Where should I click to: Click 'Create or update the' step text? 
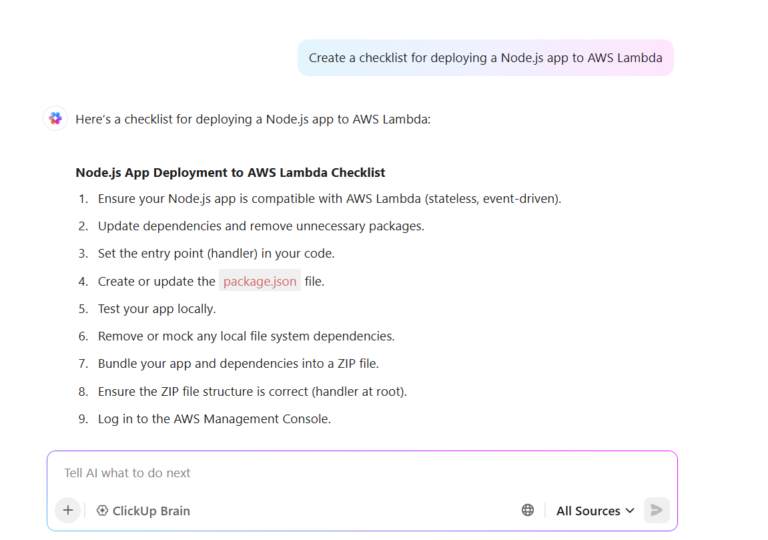(x=157, y=281)
